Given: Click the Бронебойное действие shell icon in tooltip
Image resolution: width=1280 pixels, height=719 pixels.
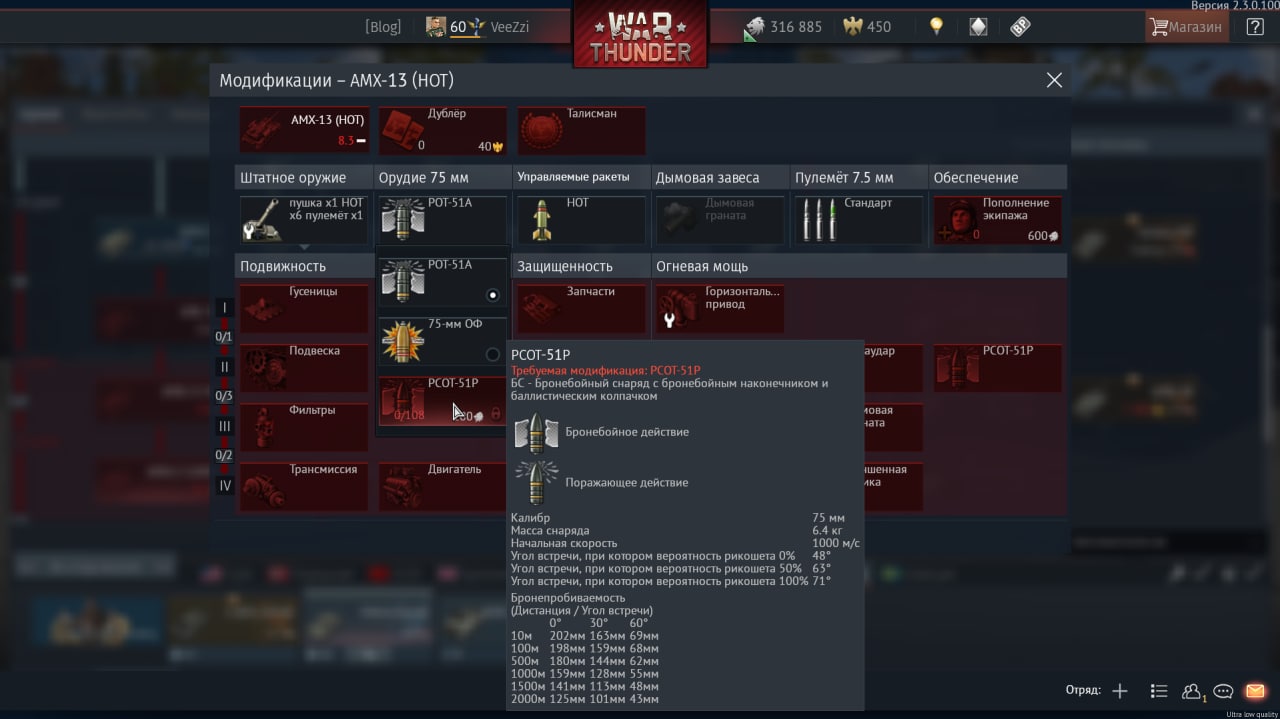Looking at the screenshot, I should click(x=536, y=432).
